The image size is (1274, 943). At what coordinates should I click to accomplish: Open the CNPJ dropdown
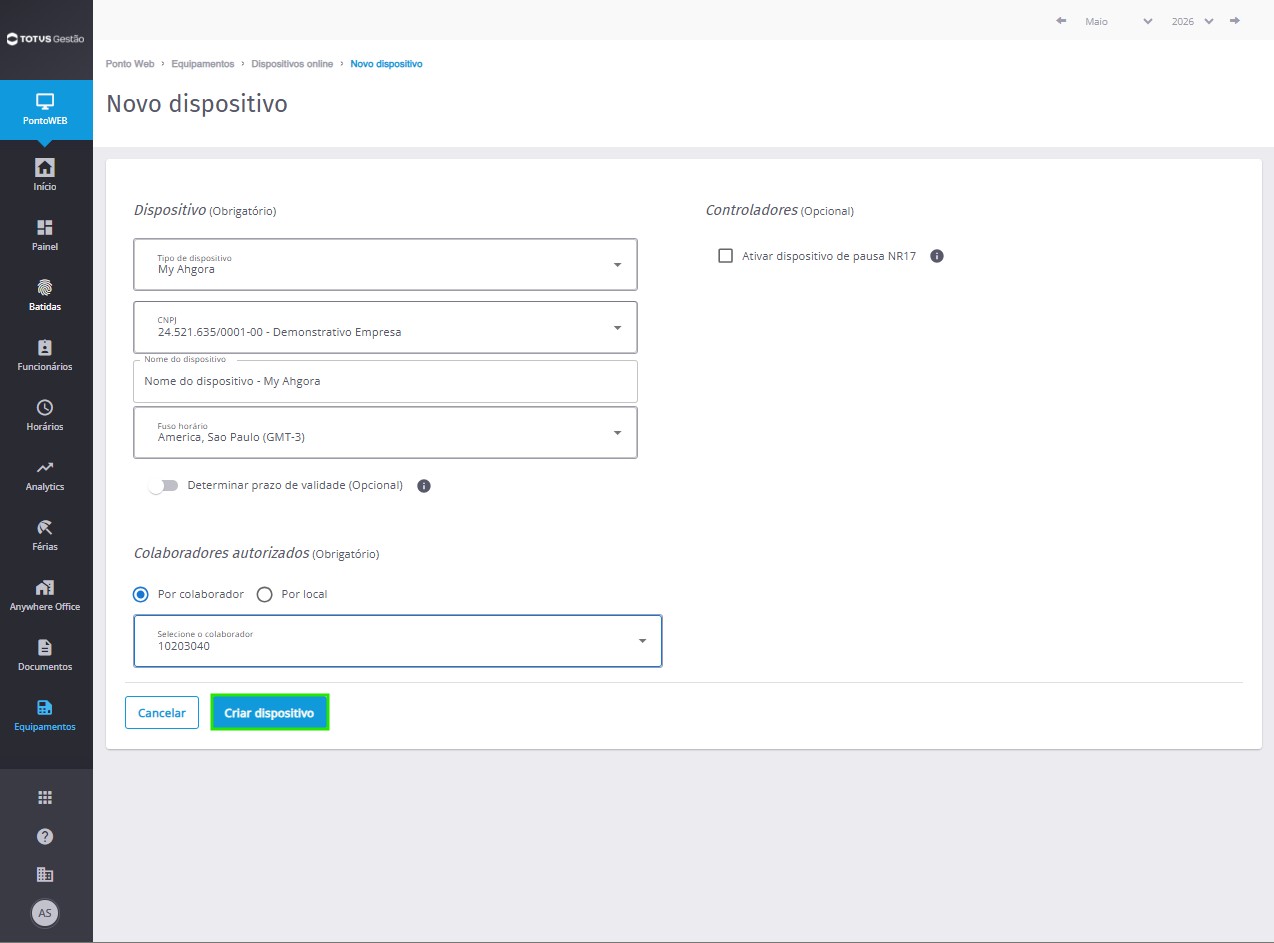(385, 327)
